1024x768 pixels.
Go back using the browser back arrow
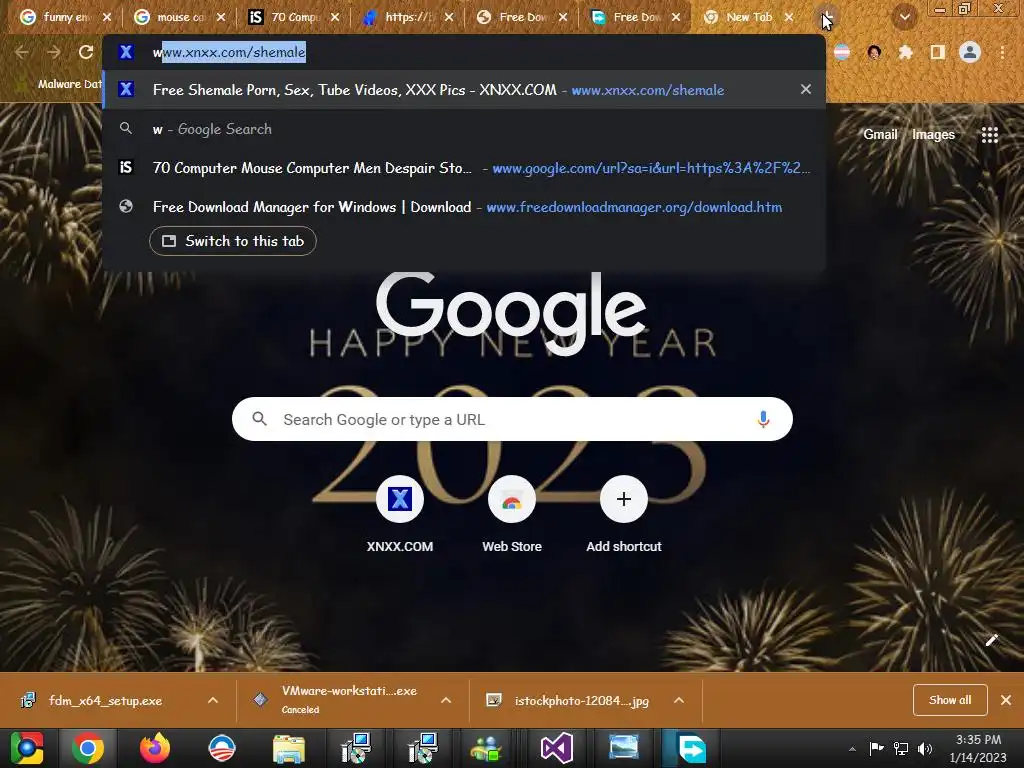(x=22, y=52)
